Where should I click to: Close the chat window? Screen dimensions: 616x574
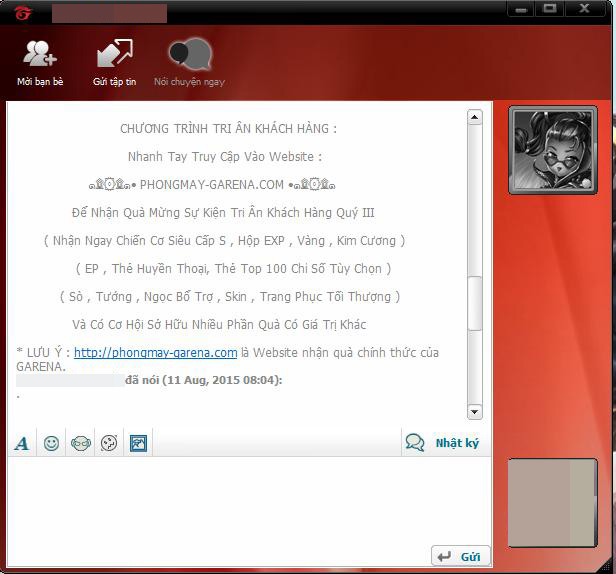coord(584,9)
